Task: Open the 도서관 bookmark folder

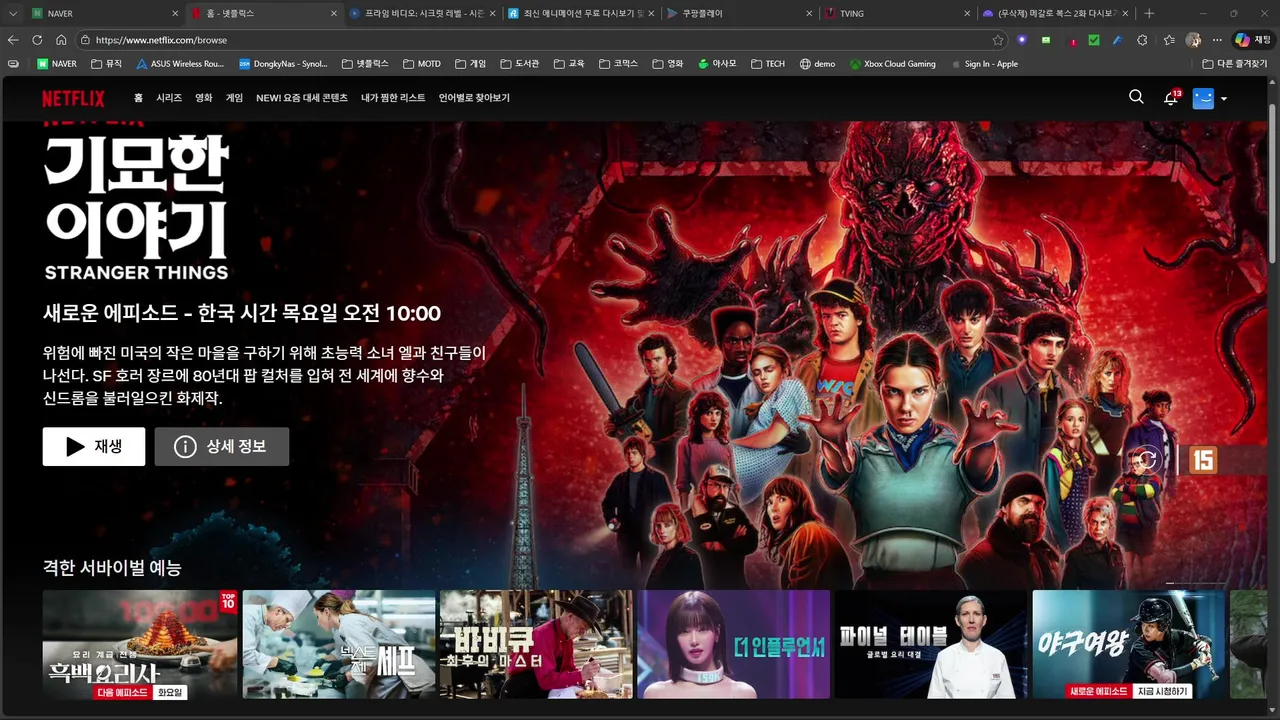Action: 520,64
